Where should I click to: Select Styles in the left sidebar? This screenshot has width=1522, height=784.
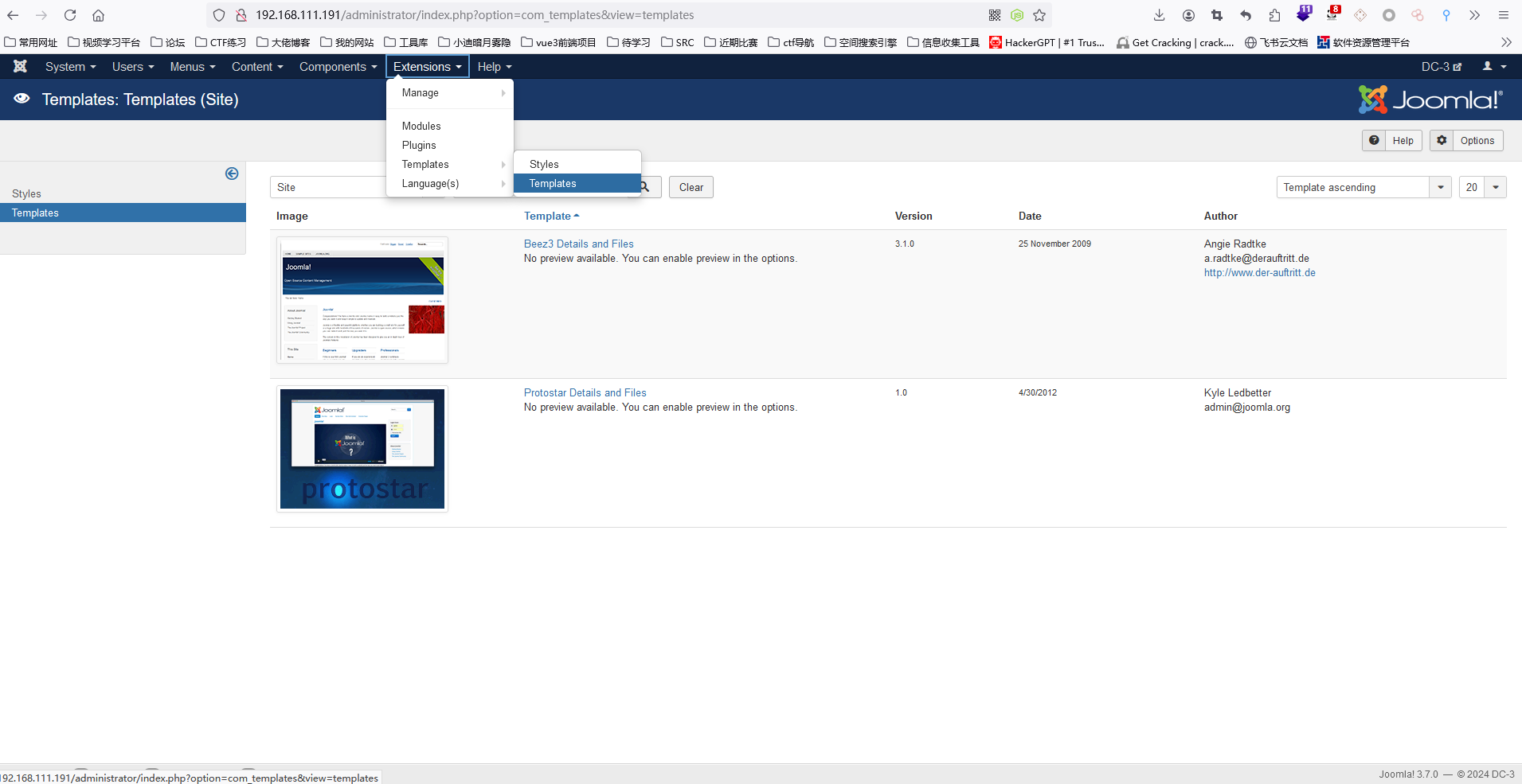(26, 193)
